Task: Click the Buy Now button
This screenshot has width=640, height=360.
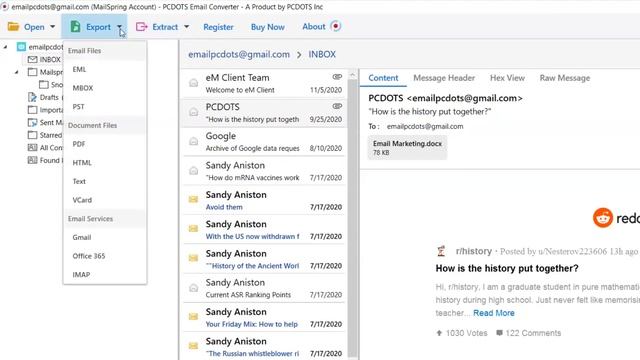Action: pos(268,27)
